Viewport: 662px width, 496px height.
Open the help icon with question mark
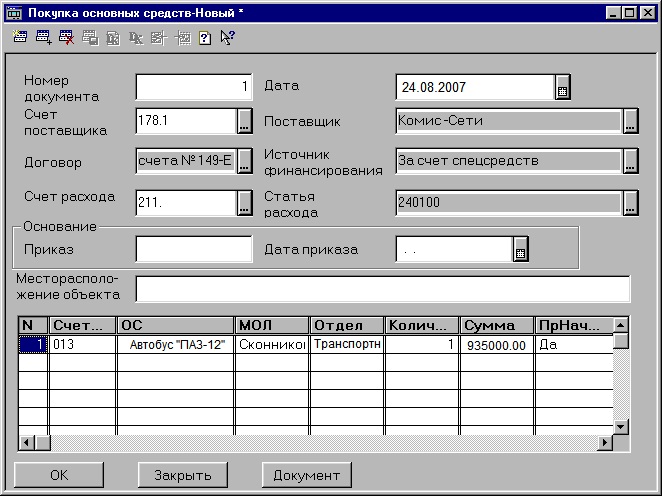tap(204, 38)
